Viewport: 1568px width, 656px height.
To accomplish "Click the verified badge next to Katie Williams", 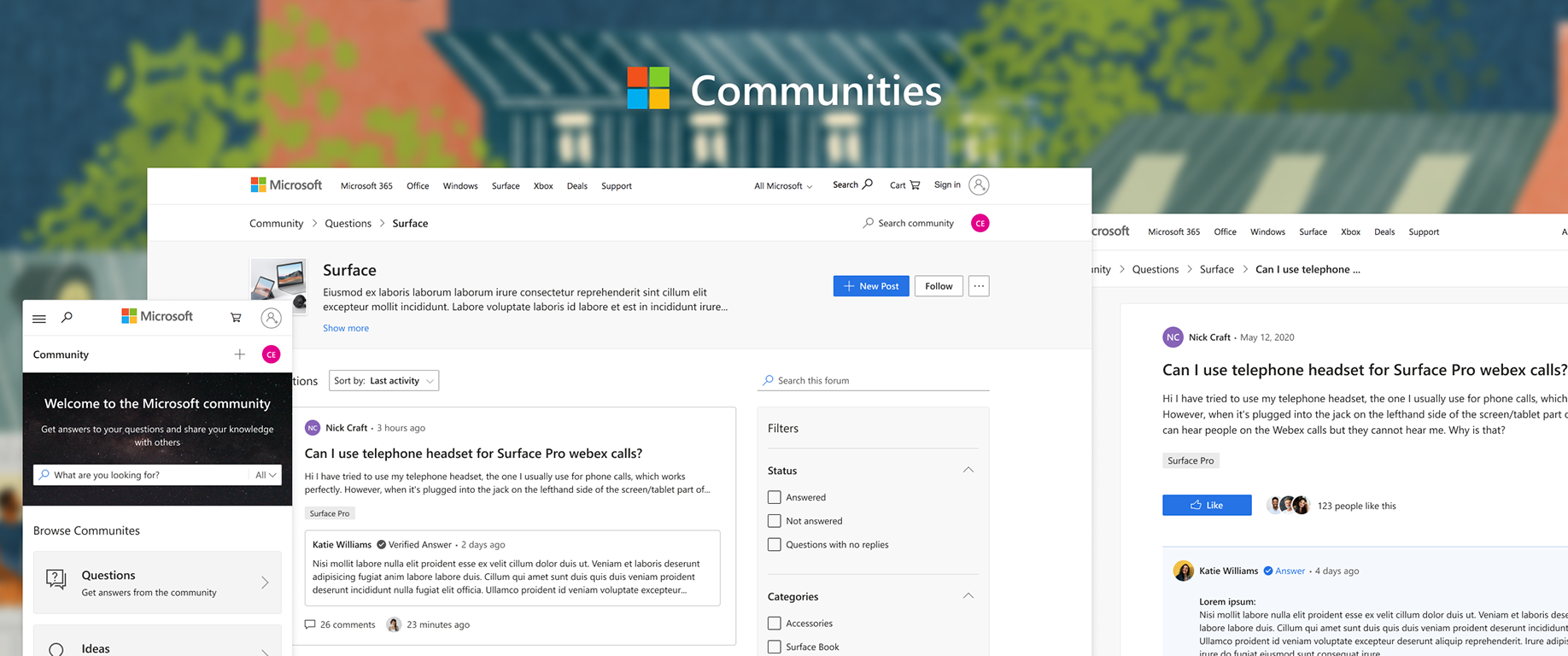I will click(x=382, y=544).
